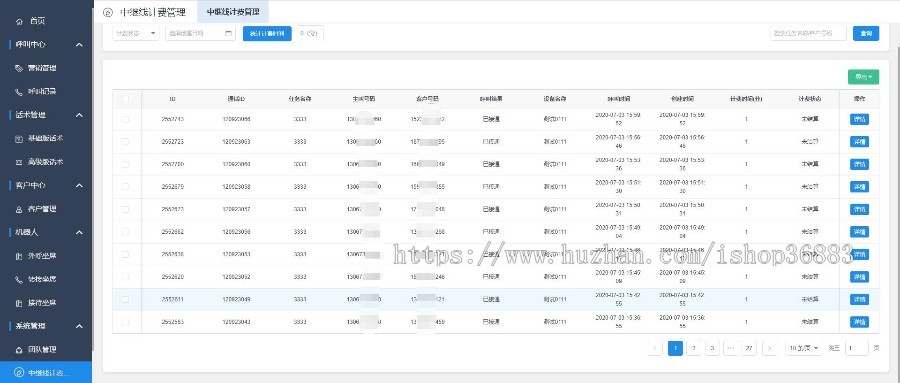
Task: Click the icon beside 高级版话术
Action: coord(19,162)
